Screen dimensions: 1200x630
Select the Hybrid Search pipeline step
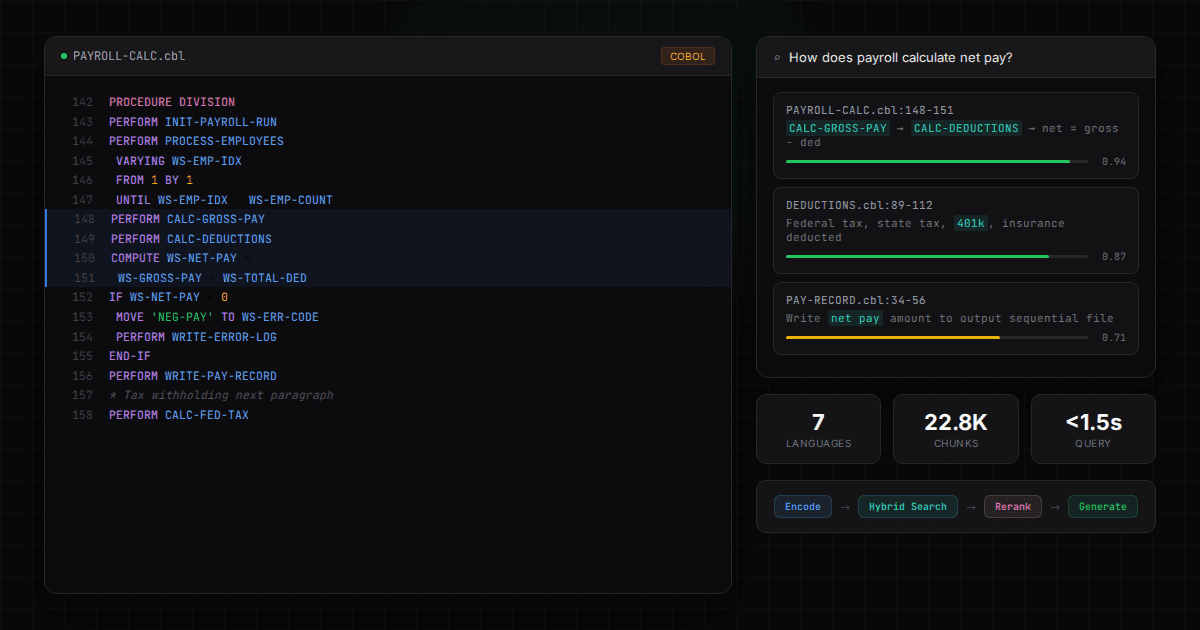pyautogui.click(x=907, y=507)
